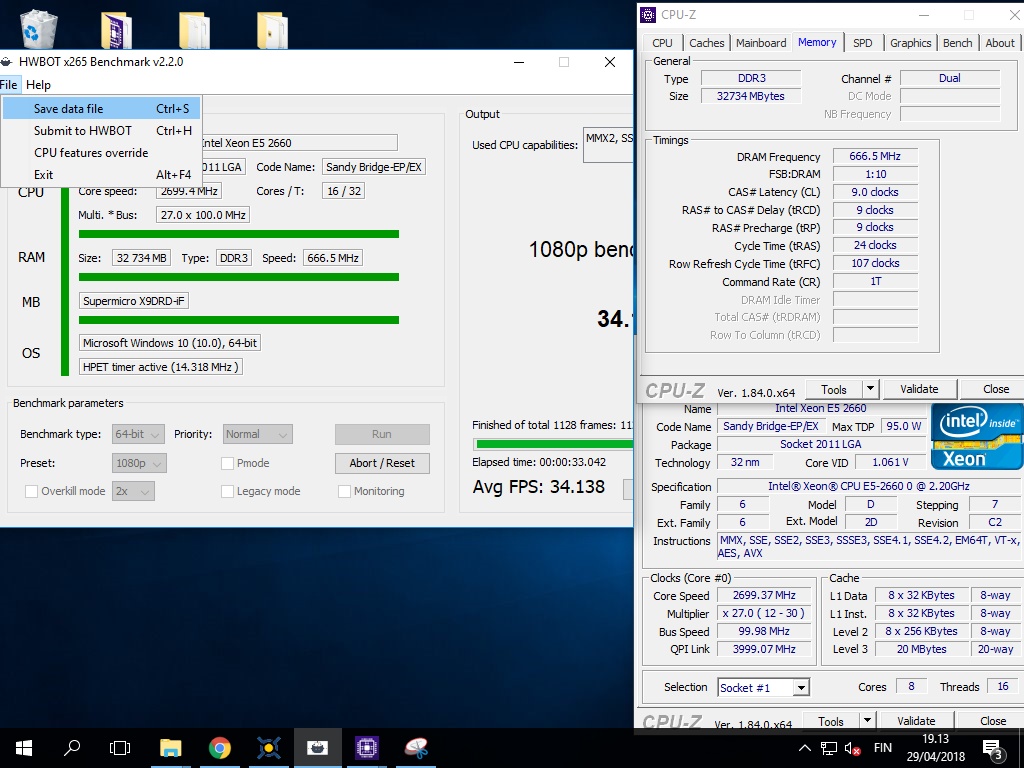The image size is (1024, 768).
Task: Click the muted volume tray icon
Action: tap(852, 748)
